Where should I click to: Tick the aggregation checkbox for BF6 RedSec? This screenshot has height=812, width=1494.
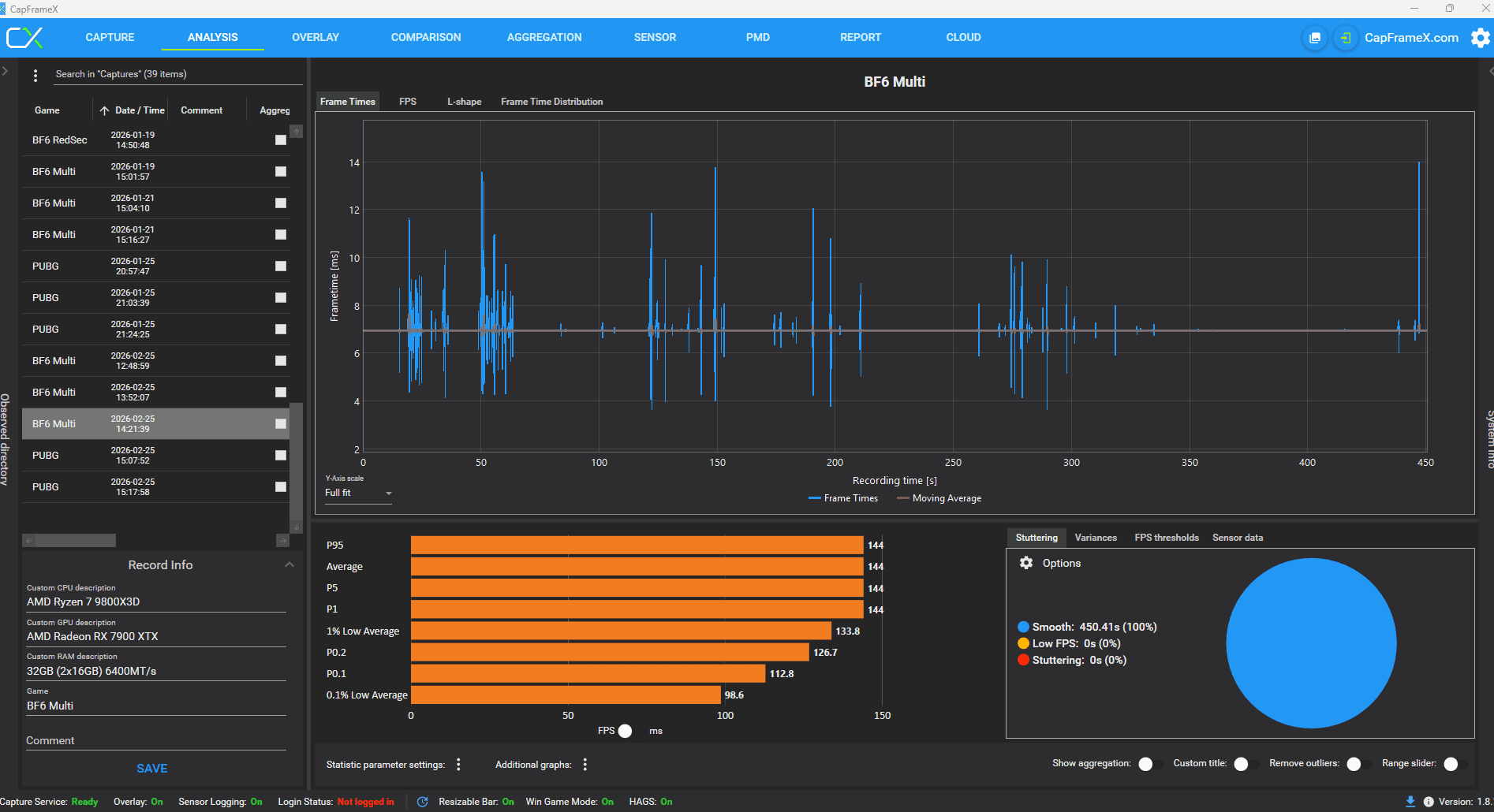[x=281, y=140]
